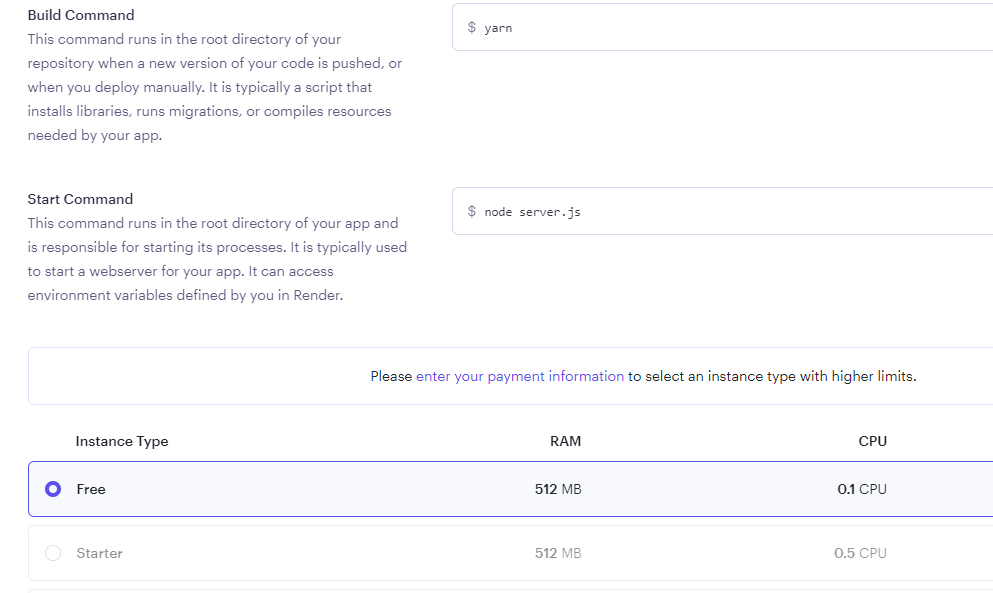
Task: Click the dollar sign before "node server.js"
Action: click(472, 212)
